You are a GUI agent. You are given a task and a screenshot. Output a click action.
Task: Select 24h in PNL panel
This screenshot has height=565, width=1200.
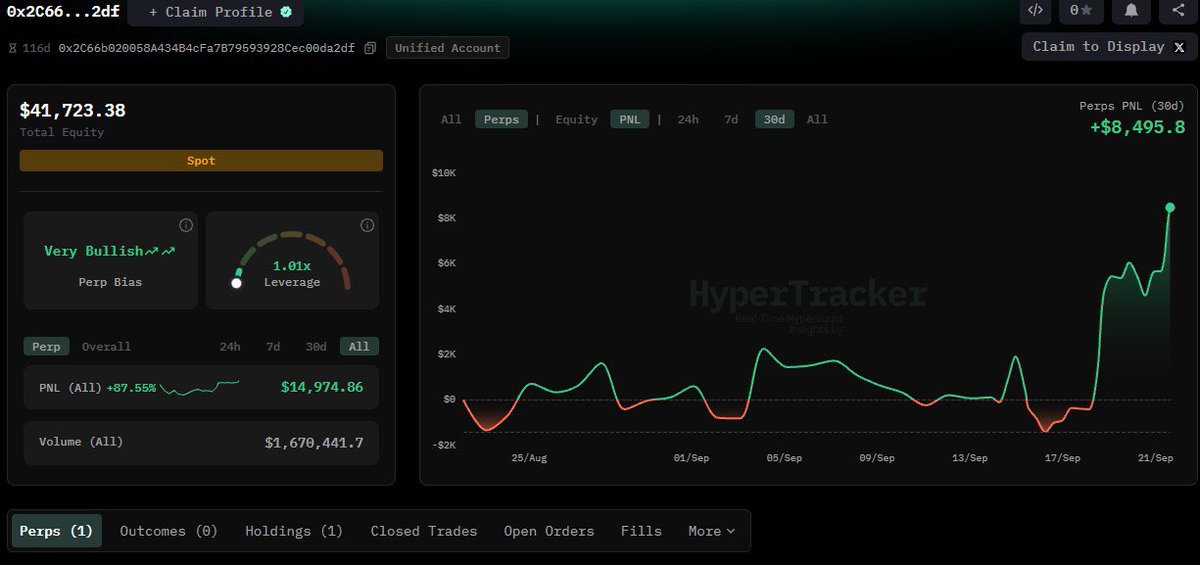[230, 347]
